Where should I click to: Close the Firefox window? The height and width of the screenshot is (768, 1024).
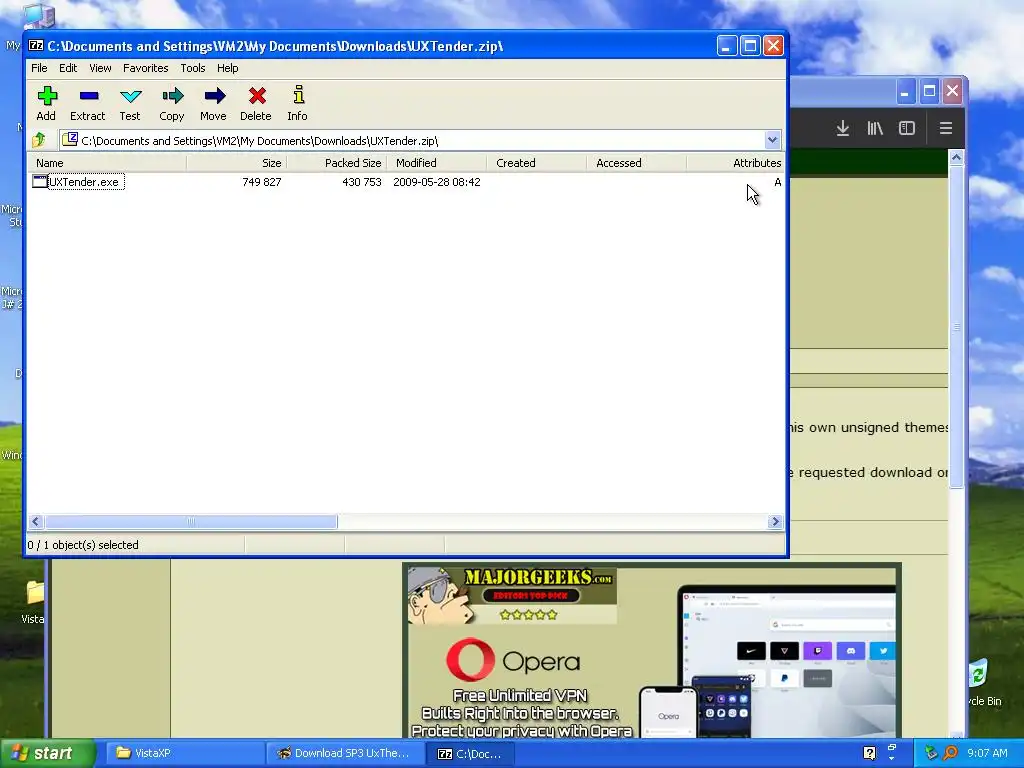click(x=952, y=91)
